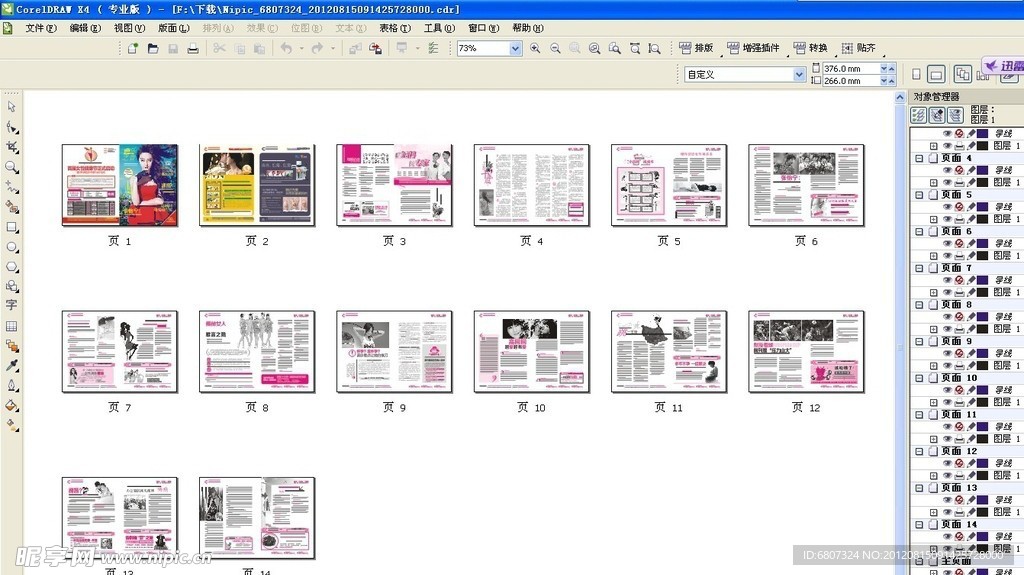Toggle visibility eye of Page 4 guides layer
Image resolution: width=1024 pixels, height=575 pixels.
(x=947, y=170)
